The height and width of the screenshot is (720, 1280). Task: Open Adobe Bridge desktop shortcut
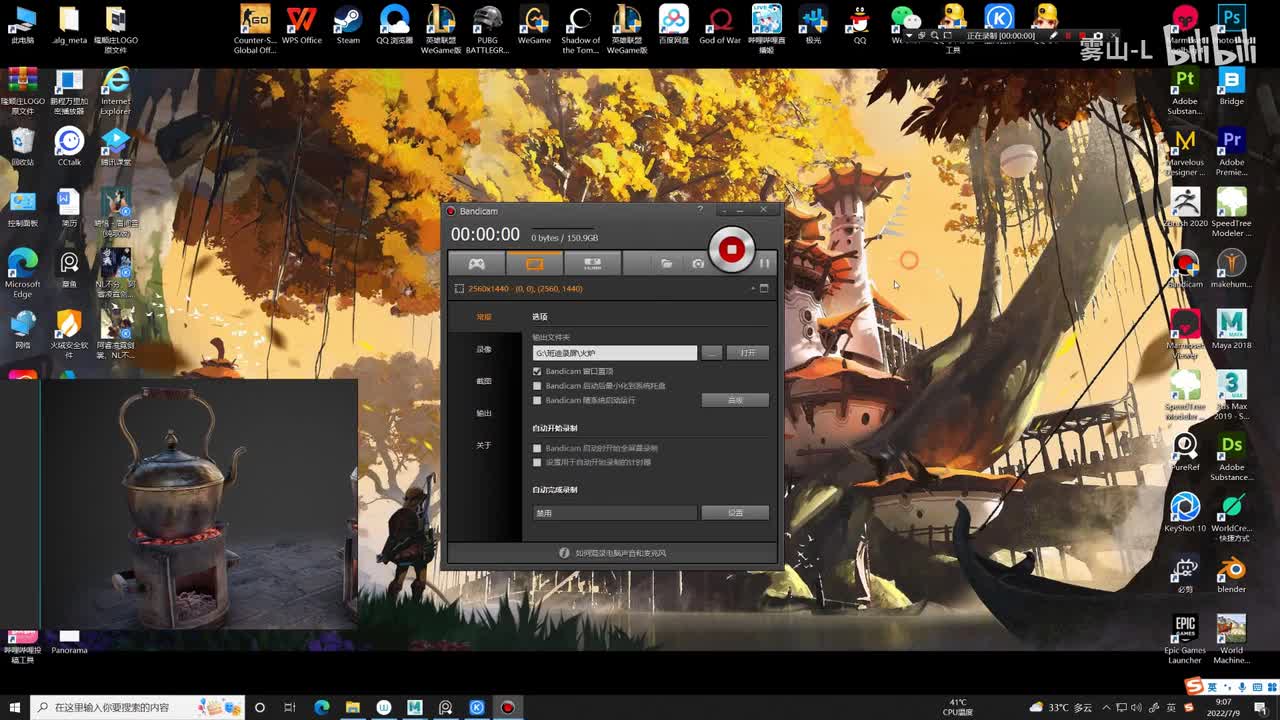(x=1232, y=87)
